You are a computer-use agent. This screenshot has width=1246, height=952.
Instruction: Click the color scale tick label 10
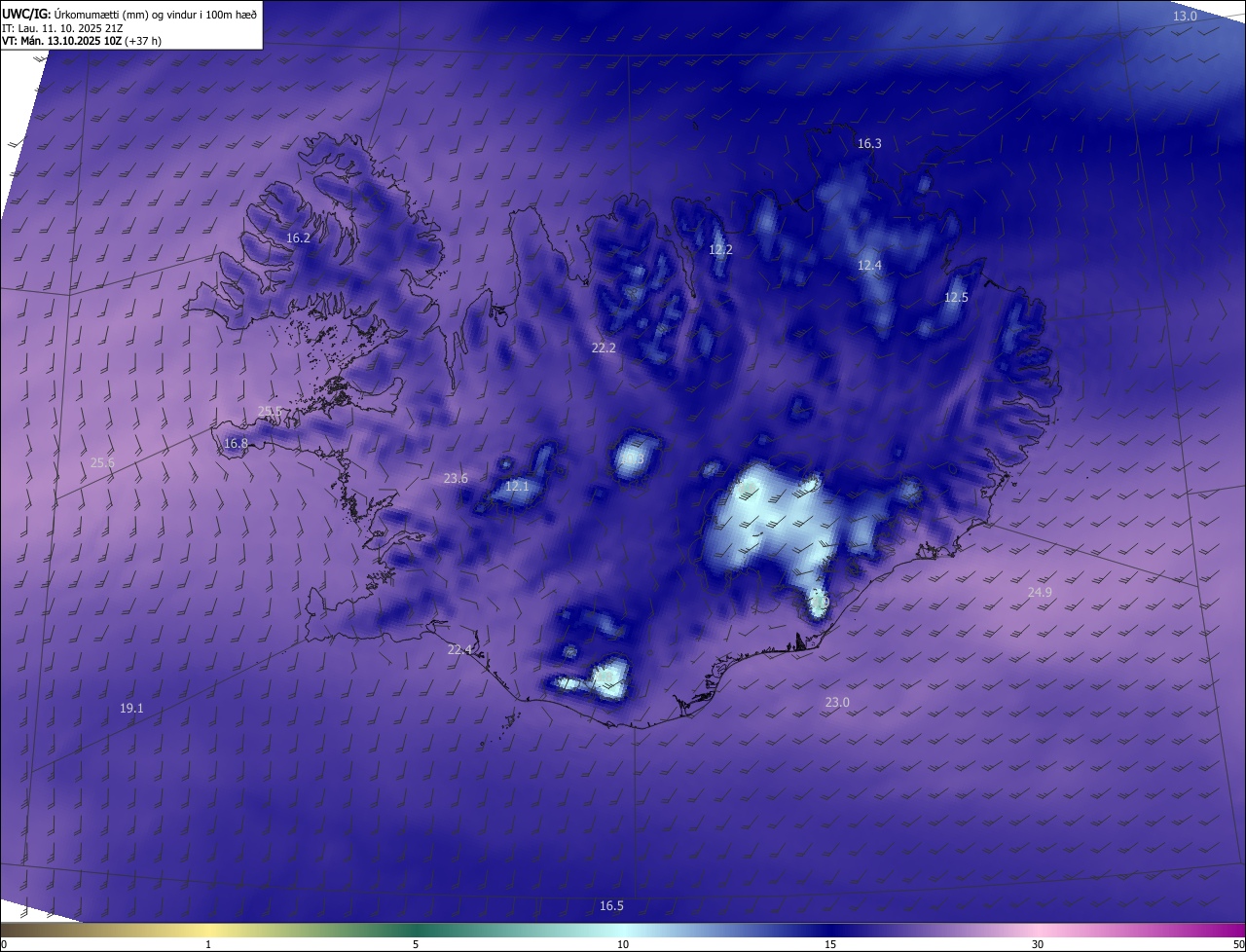pos(623,945)
